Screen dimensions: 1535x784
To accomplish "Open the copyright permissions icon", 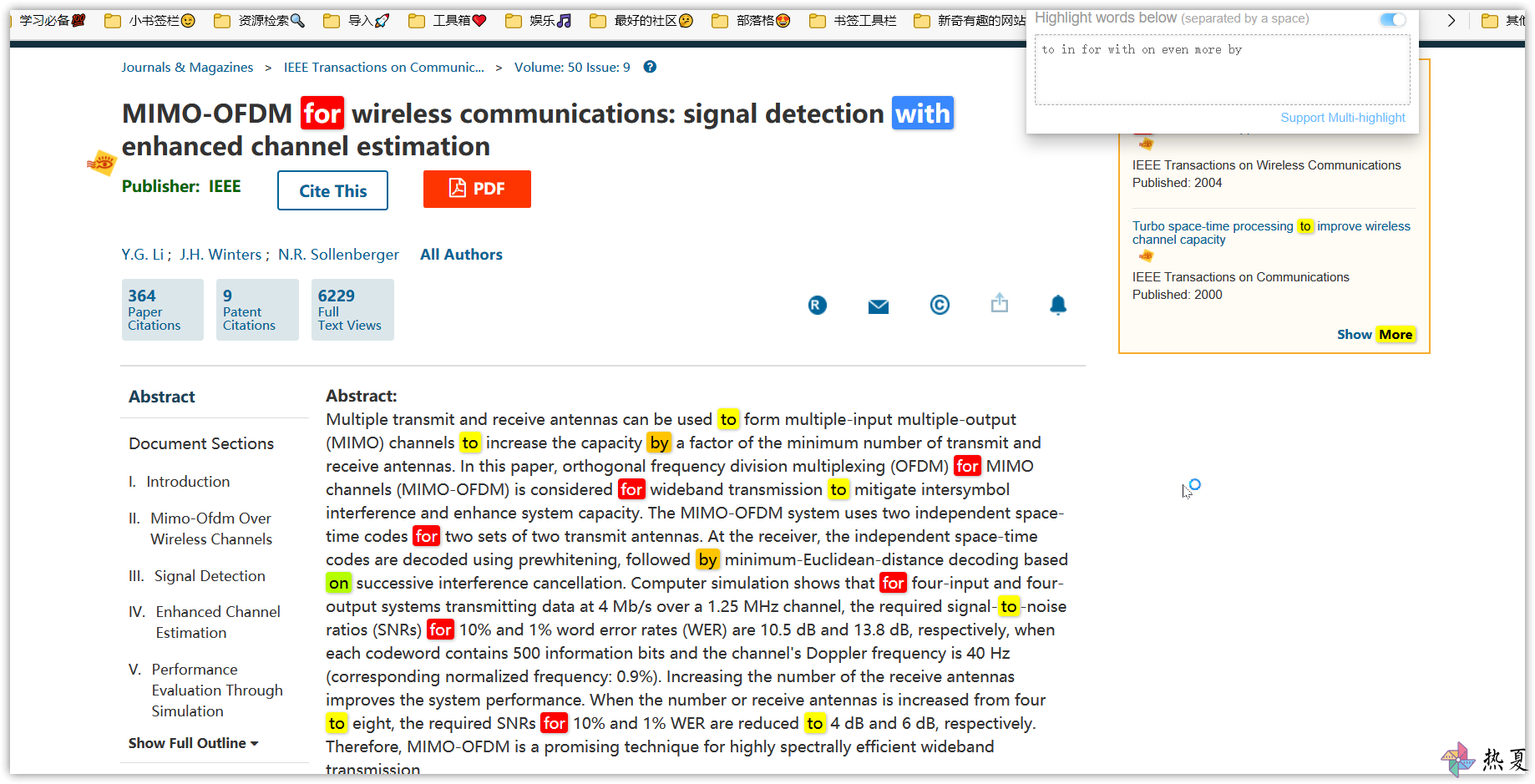I will 940,306.
